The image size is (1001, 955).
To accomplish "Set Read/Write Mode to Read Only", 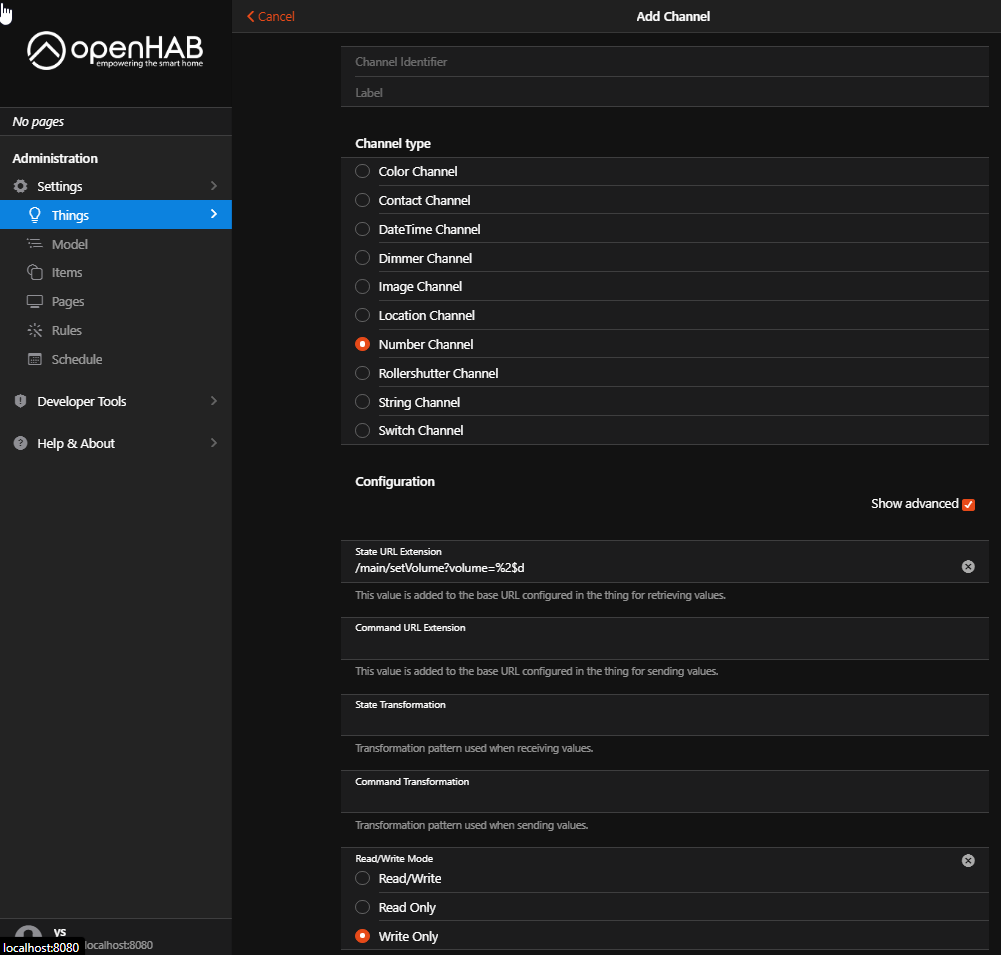I will 362,907.
